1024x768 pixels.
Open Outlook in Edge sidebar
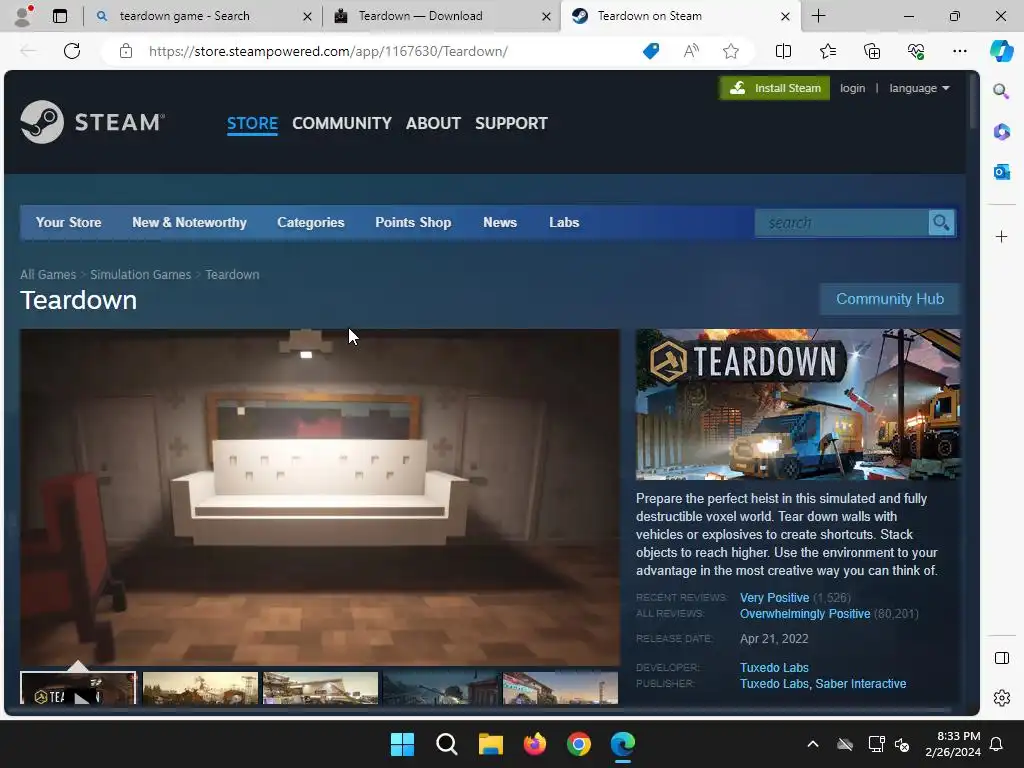point(1001,172)
